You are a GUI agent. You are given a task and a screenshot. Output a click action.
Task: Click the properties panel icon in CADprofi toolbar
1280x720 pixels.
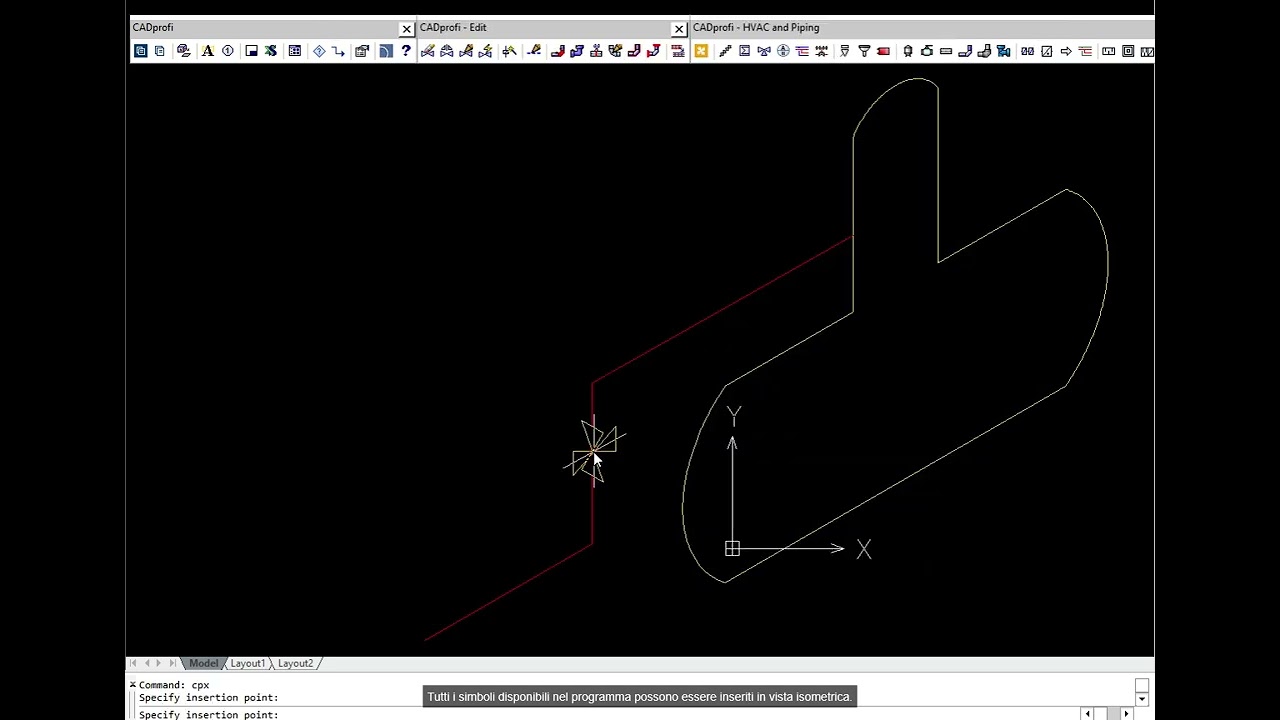click(x=362, y=51)
